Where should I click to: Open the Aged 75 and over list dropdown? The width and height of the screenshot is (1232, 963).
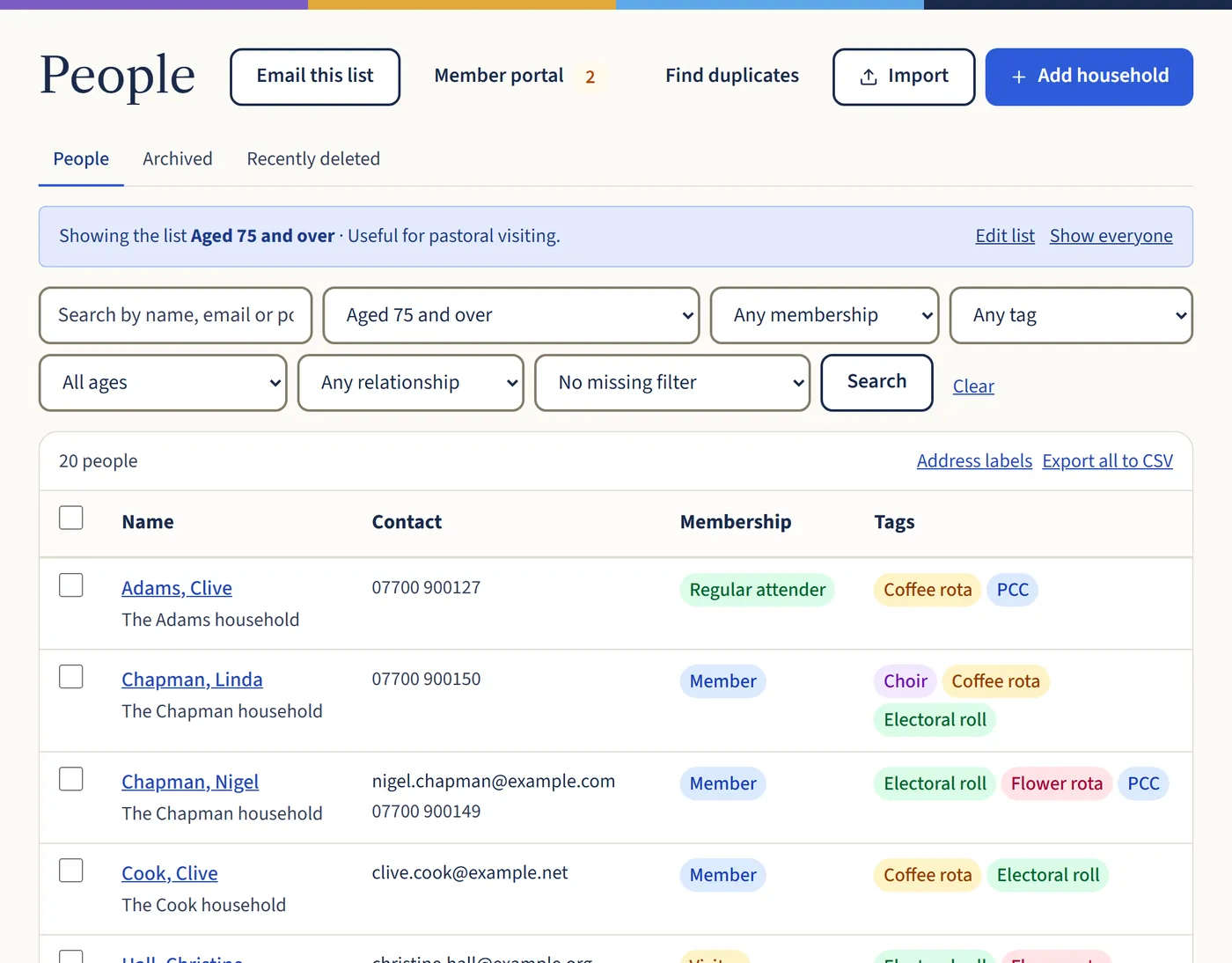click(x=511, y=315)
